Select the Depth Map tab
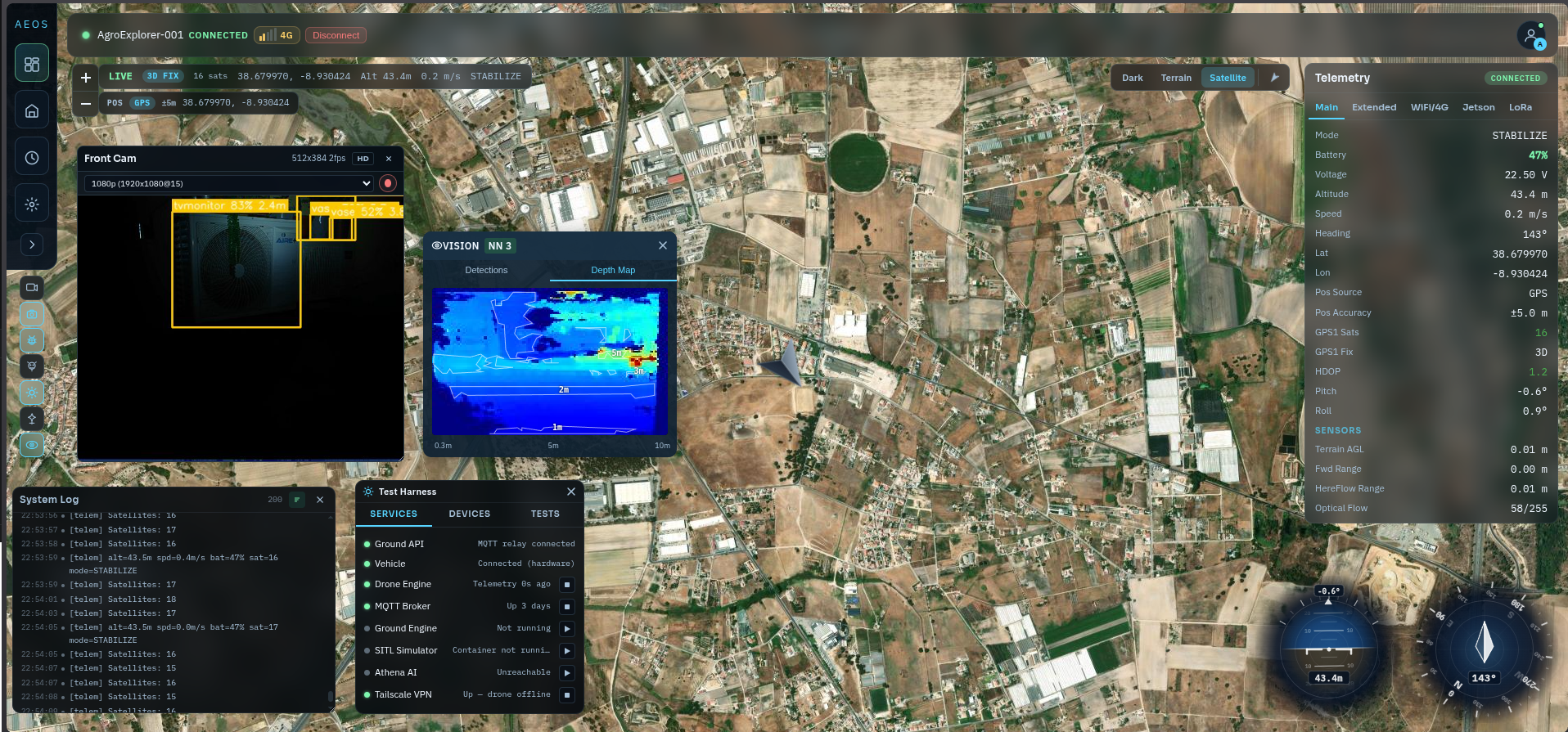Image resolution: width=1568 pixels, height=732 pixels. coord(613,270)
